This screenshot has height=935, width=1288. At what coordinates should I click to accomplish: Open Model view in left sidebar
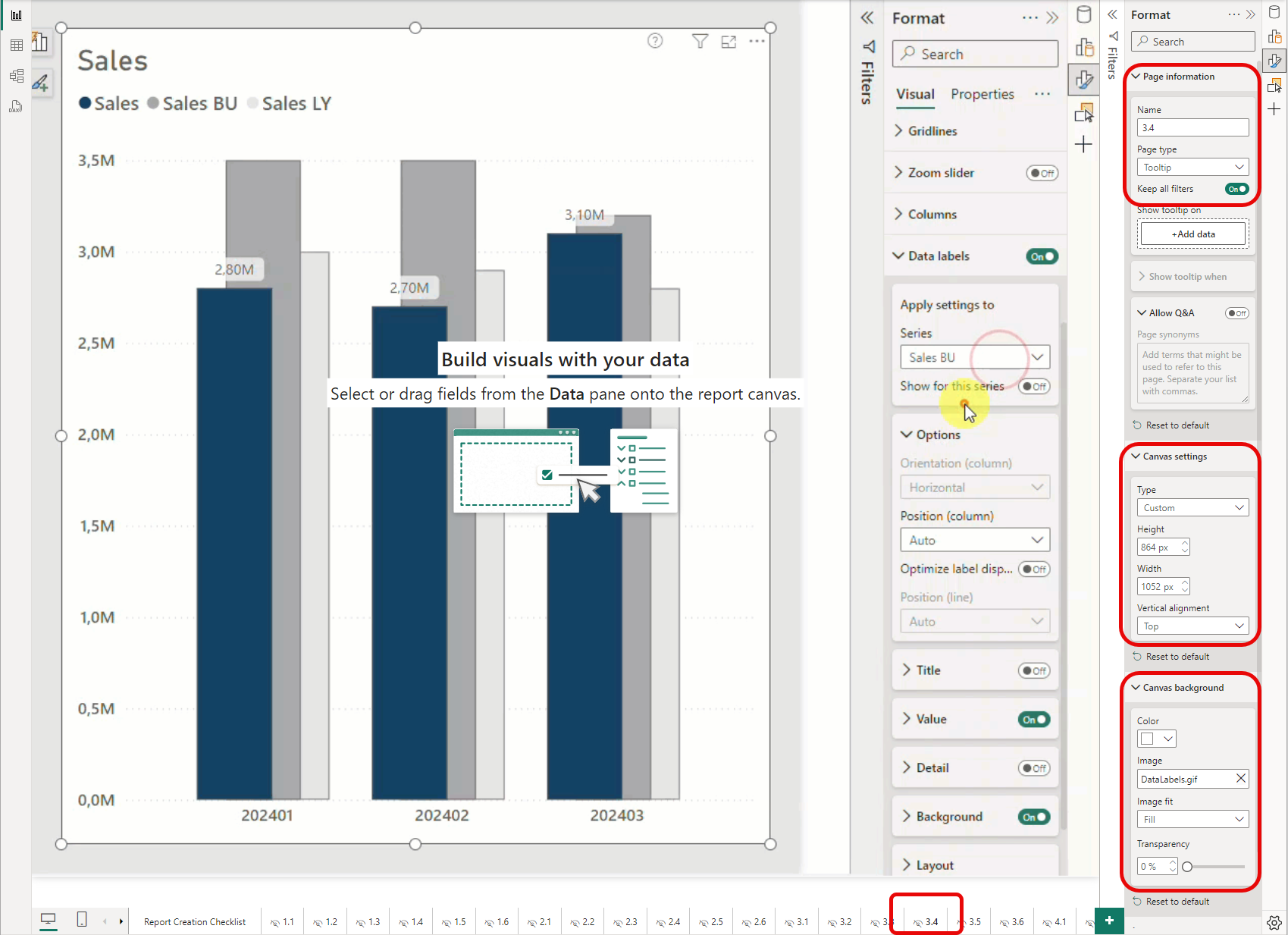click(16, 76)
